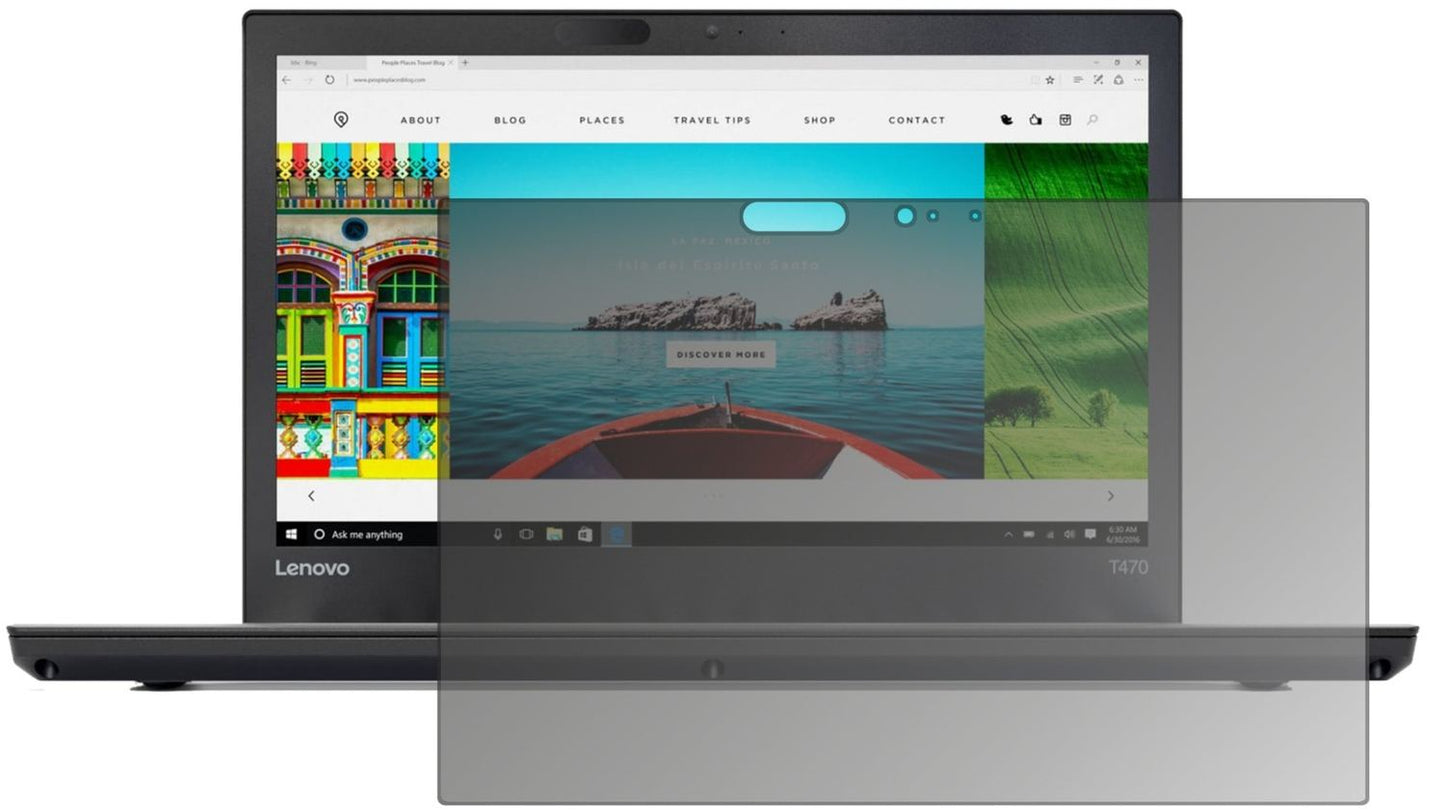This screenshot has width=1445, height=810.
Task: Open the Store icon on the taskbar
Action: [x=585, y=534]
